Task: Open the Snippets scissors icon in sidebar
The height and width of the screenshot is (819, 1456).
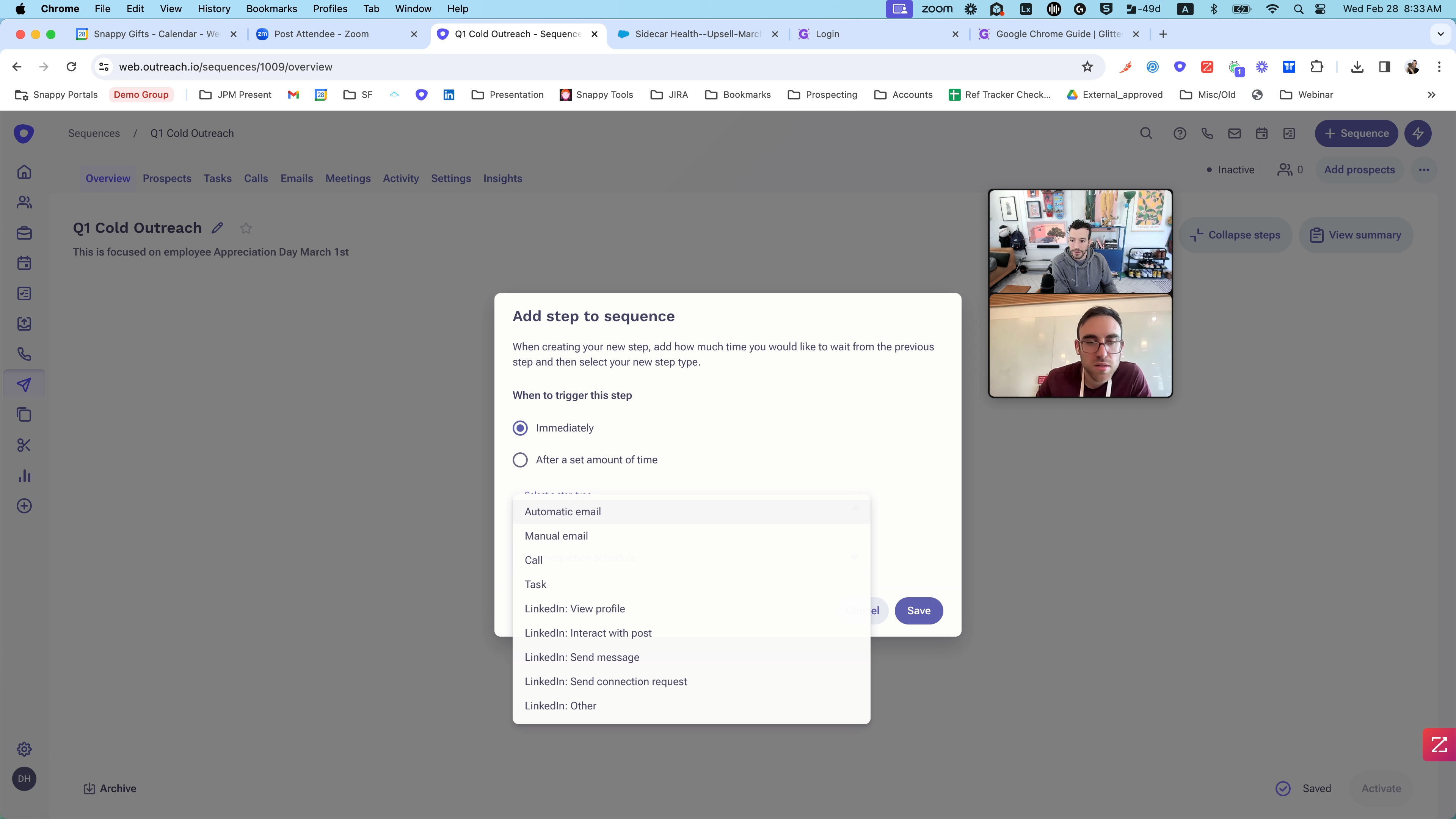Action: 24,446
